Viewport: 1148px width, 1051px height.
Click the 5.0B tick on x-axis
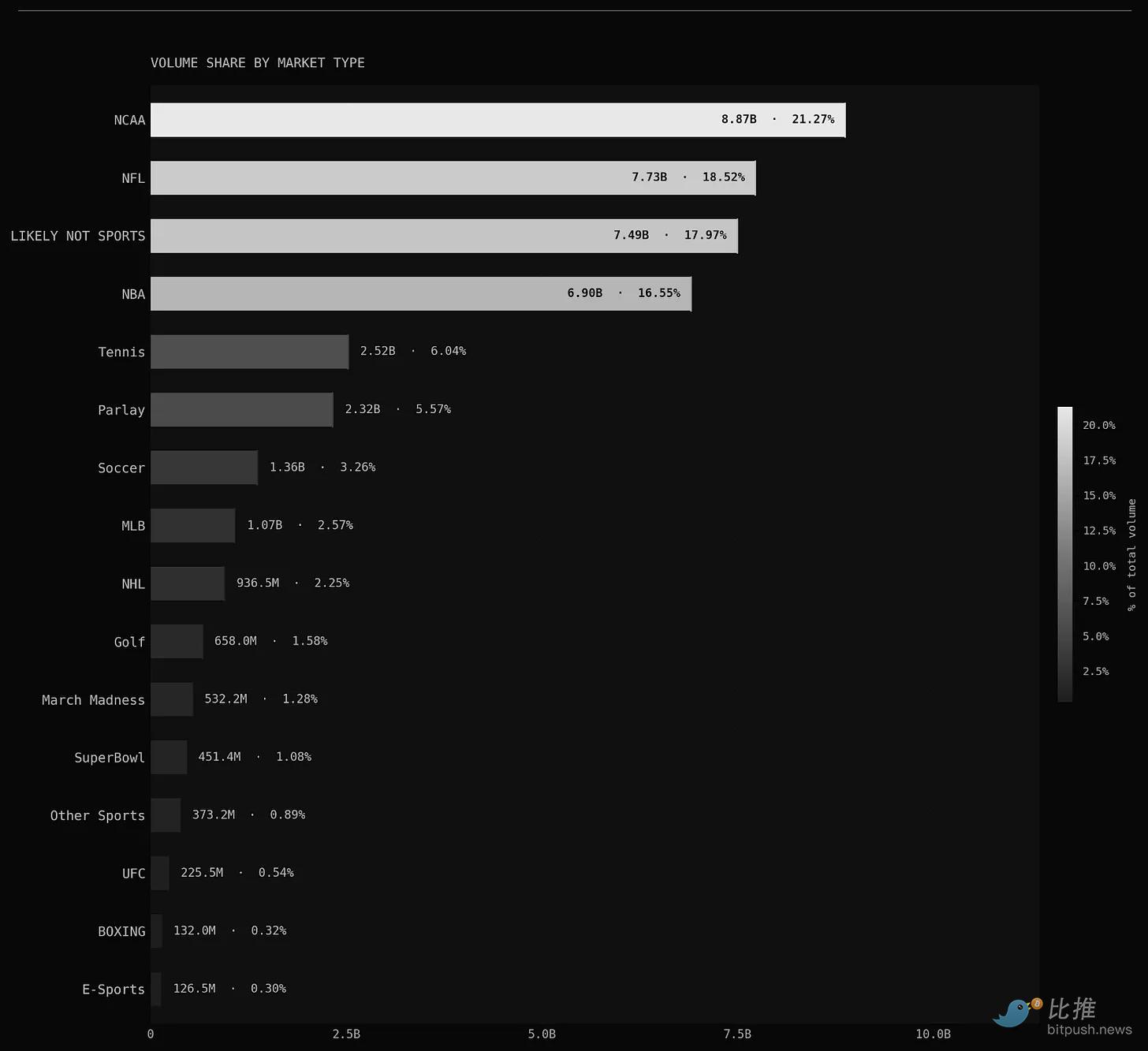[542, 1034]
